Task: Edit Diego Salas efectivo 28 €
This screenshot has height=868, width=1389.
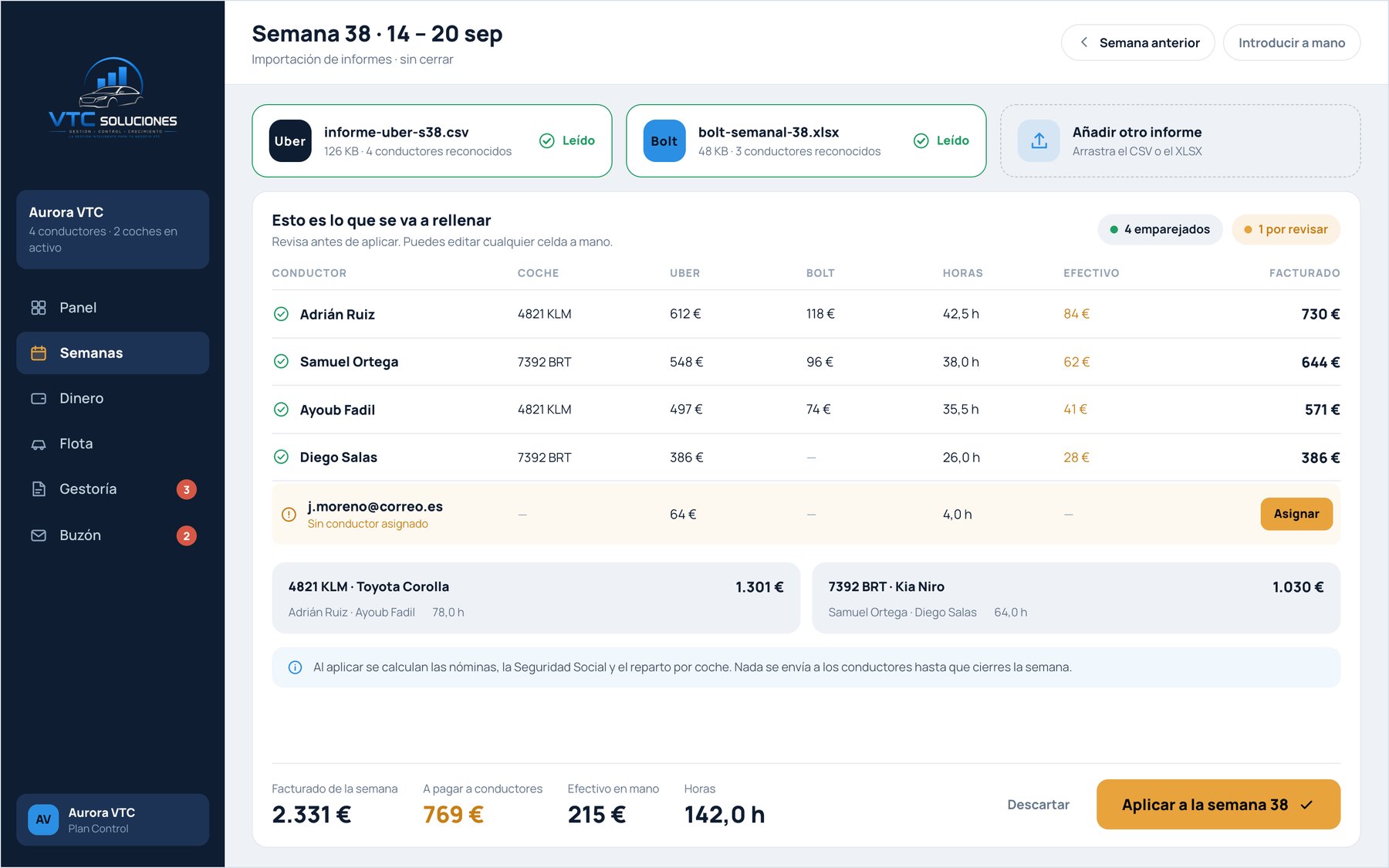Action: tap(1076, 458)
